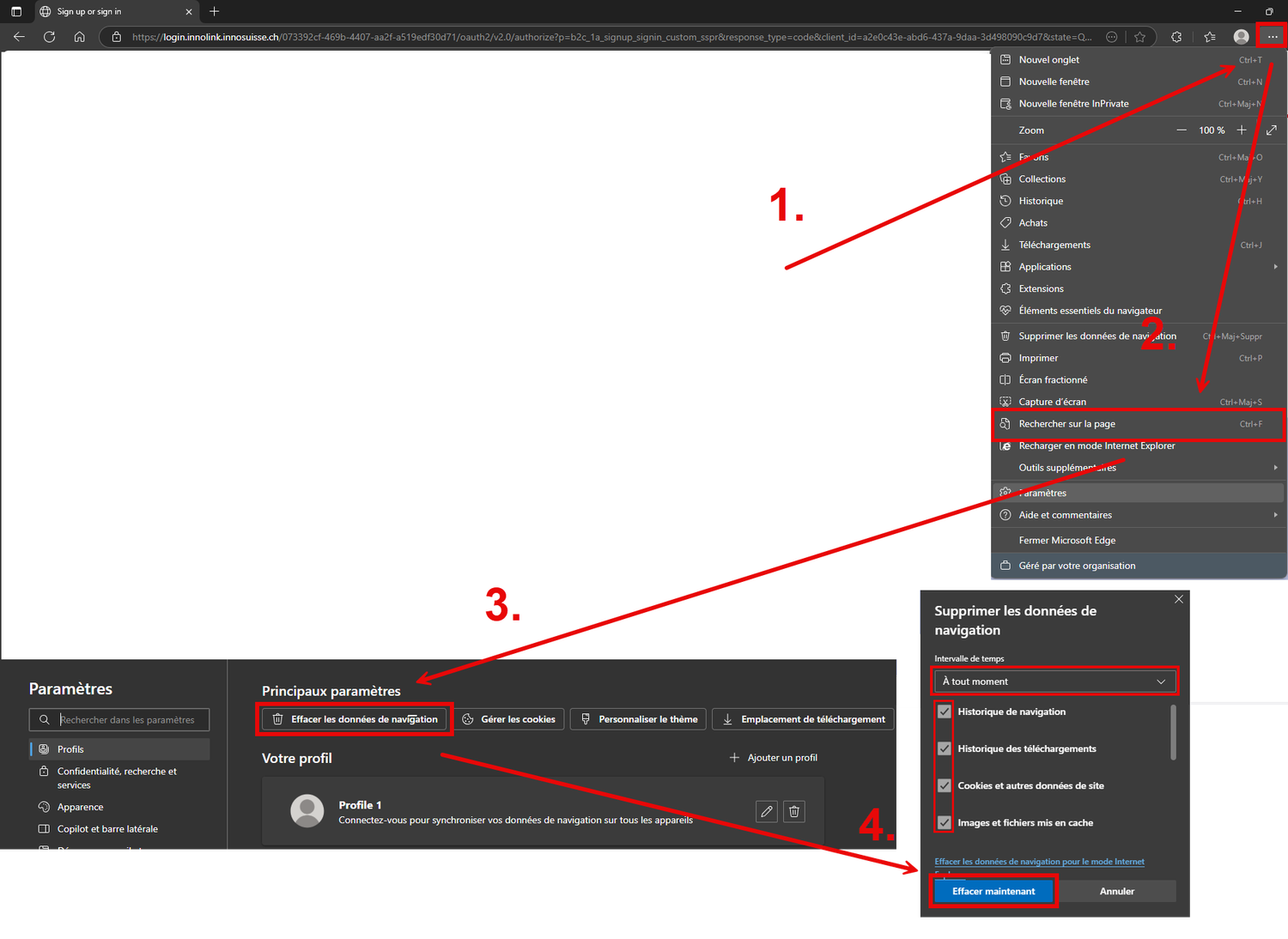The width and height of the screenshot is (1288, 939).
Task: Click the zoom-in plus button in menu
Action: tap(1242, 130)
